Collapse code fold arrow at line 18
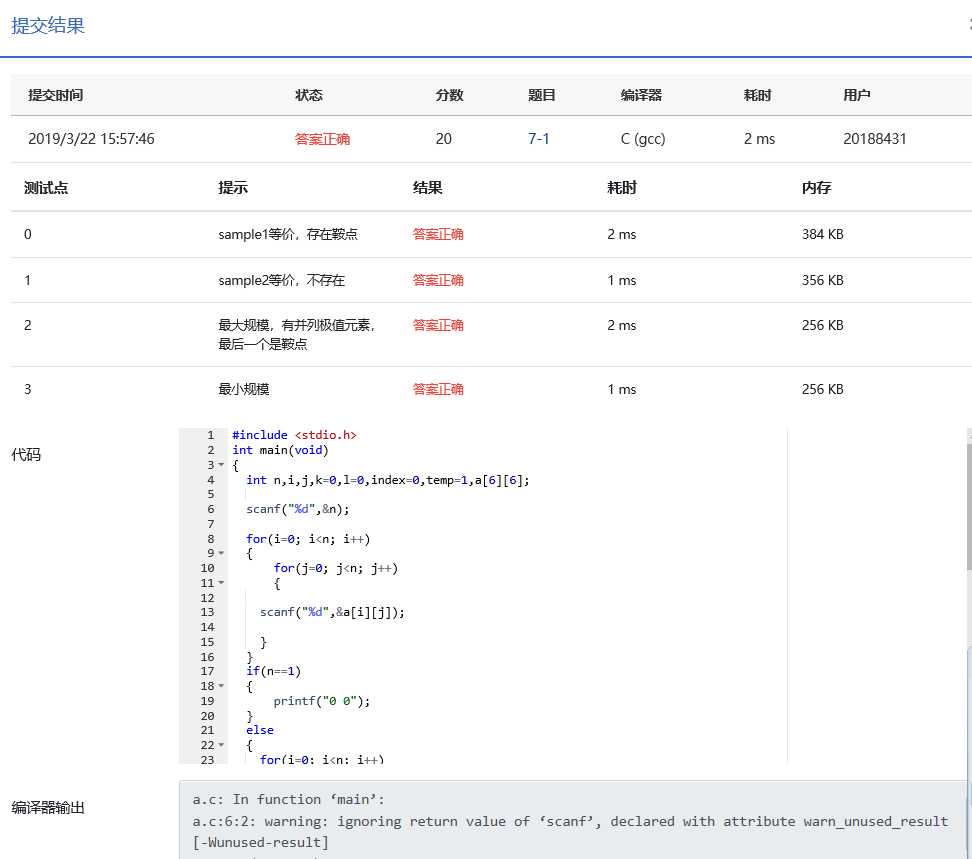Viewport: 972px width, 859px height. pyautogui.click(x=221, y=686)
